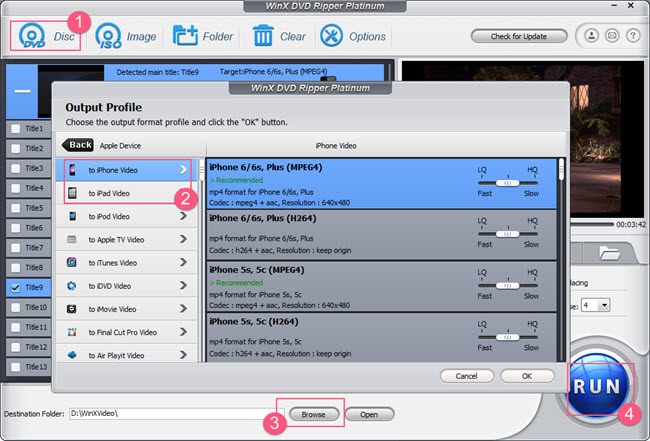The height and width of the screenshot is (441, 650).
Task: Choose iPhone 5s, 5c (H264) profile
Action: pos(381,337)
